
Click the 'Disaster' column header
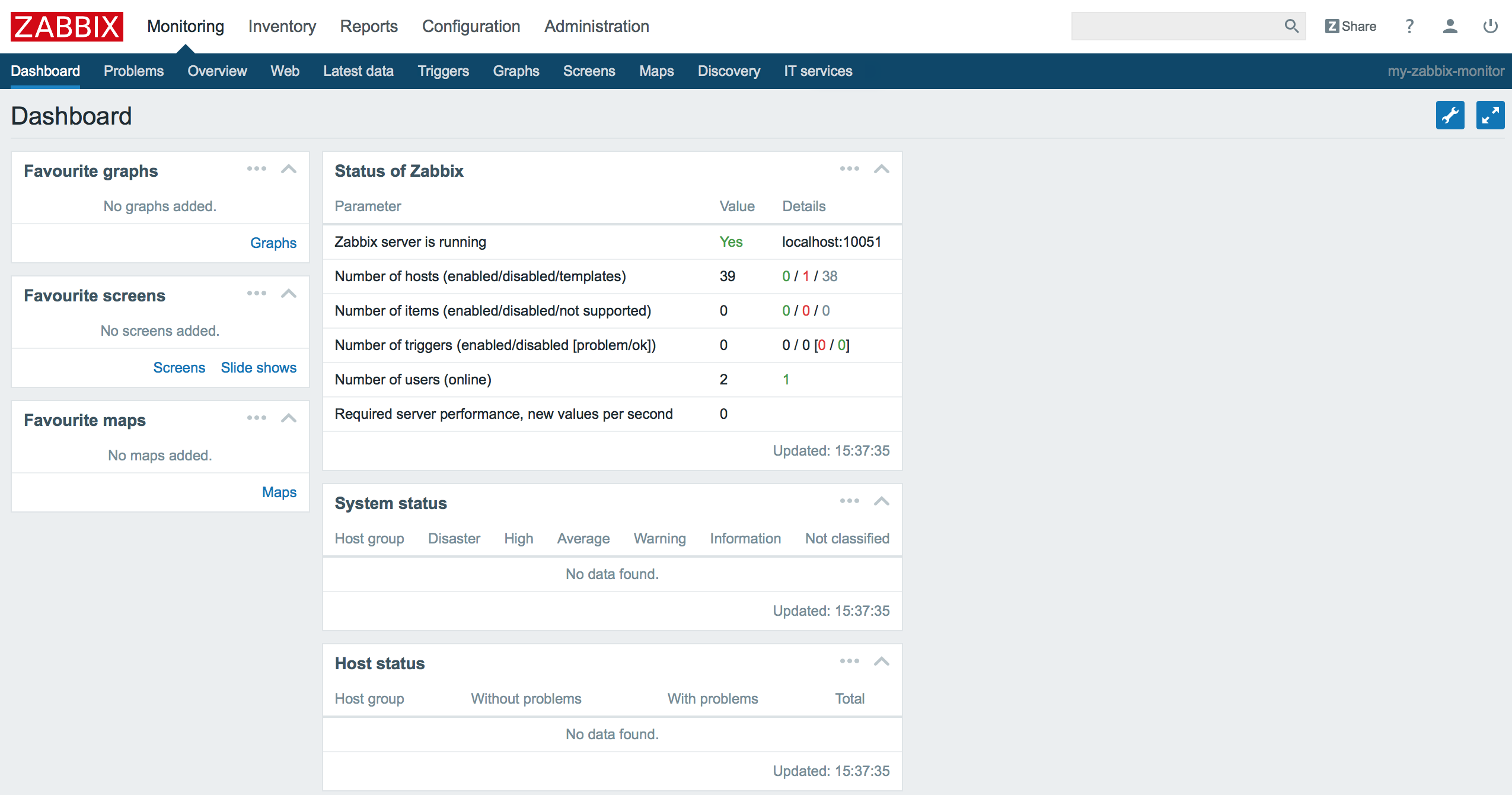coord(454,539)
